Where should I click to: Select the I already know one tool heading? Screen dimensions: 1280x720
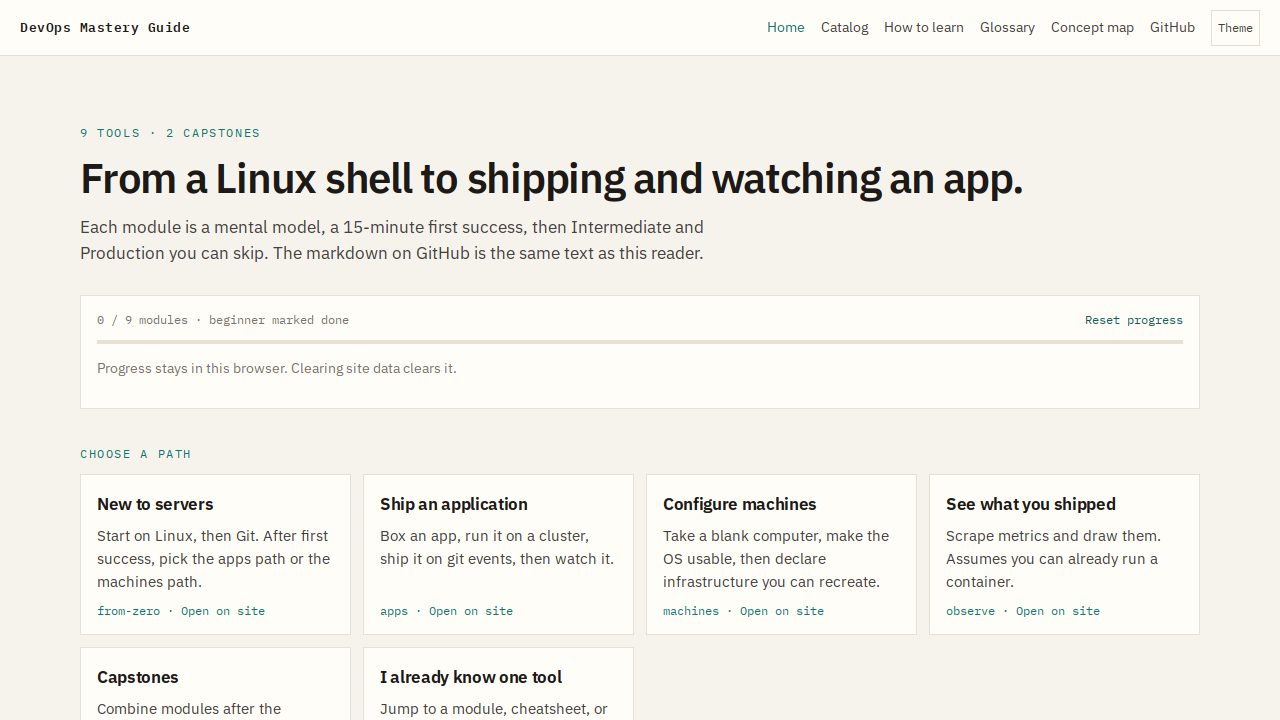[x=471, y=677]
